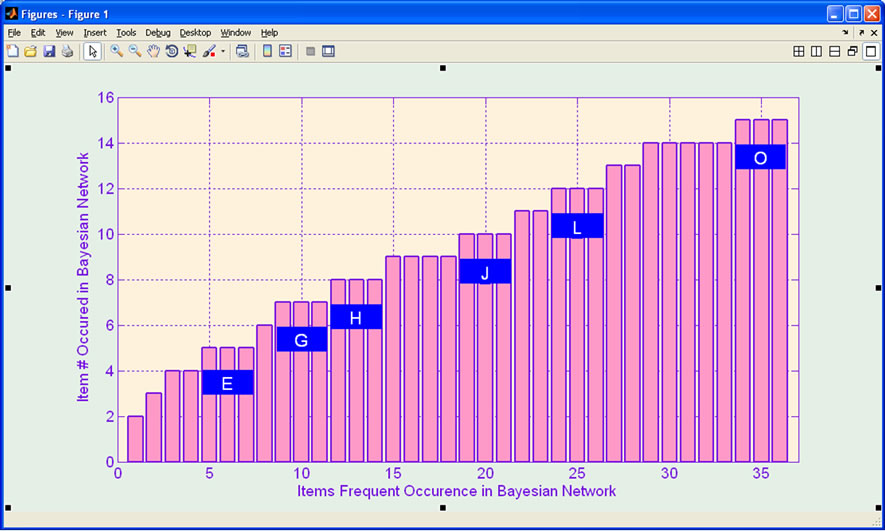Viewport: 885px width, 531px height.
Task: Tile figures in a grid layout
Action: click(799, 51)
